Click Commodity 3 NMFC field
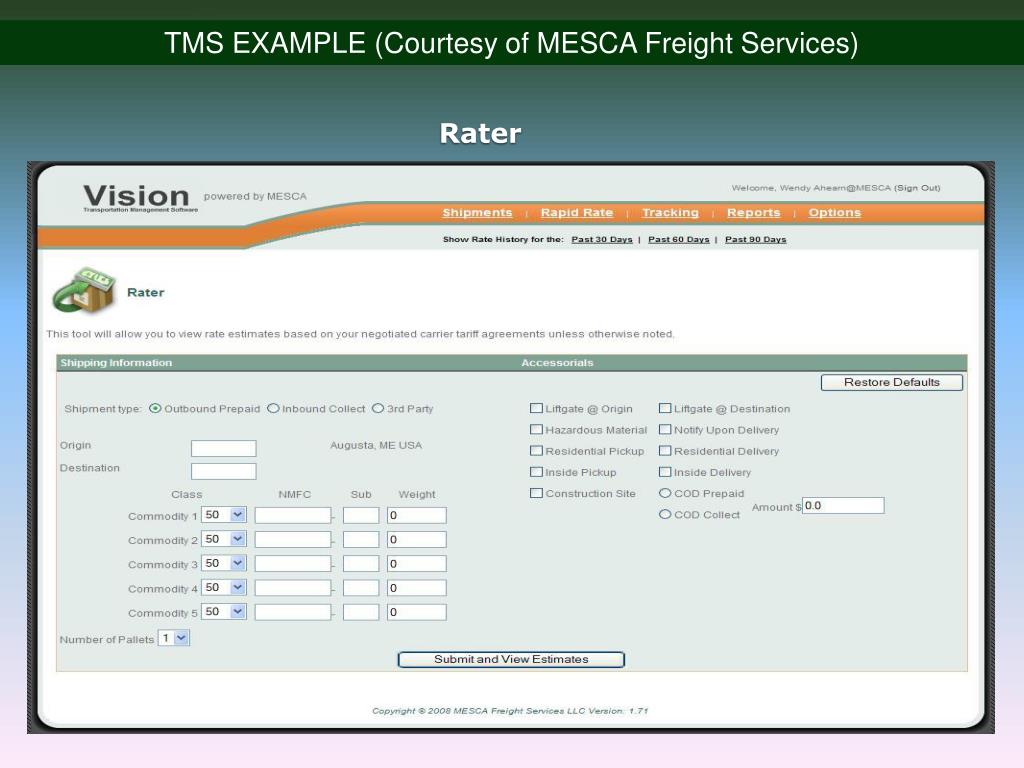 click(x=293, y=564)
